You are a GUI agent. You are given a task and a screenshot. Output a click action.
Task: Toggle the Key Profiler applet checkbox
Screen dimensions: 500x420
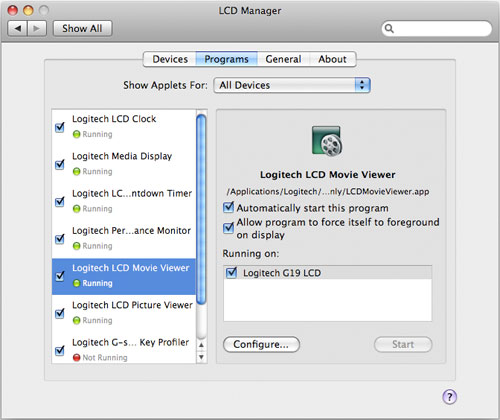60,350
